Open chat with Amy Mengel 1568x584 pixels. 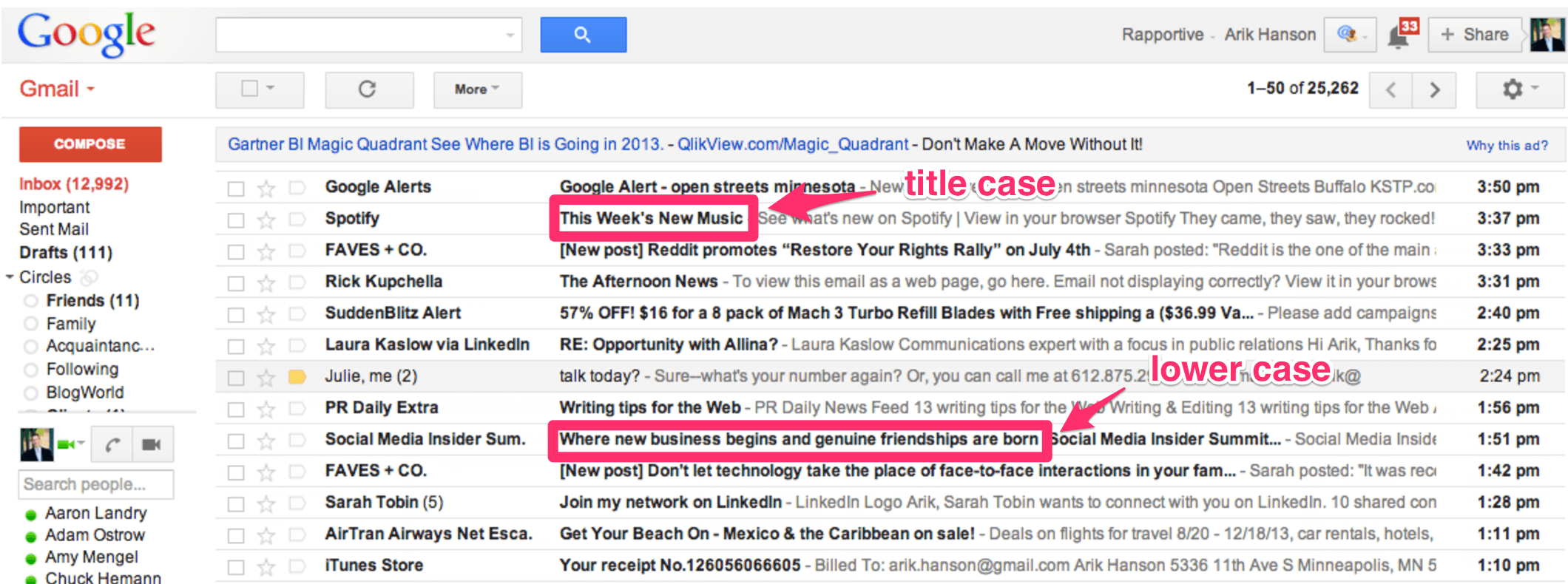click(91, 557)
